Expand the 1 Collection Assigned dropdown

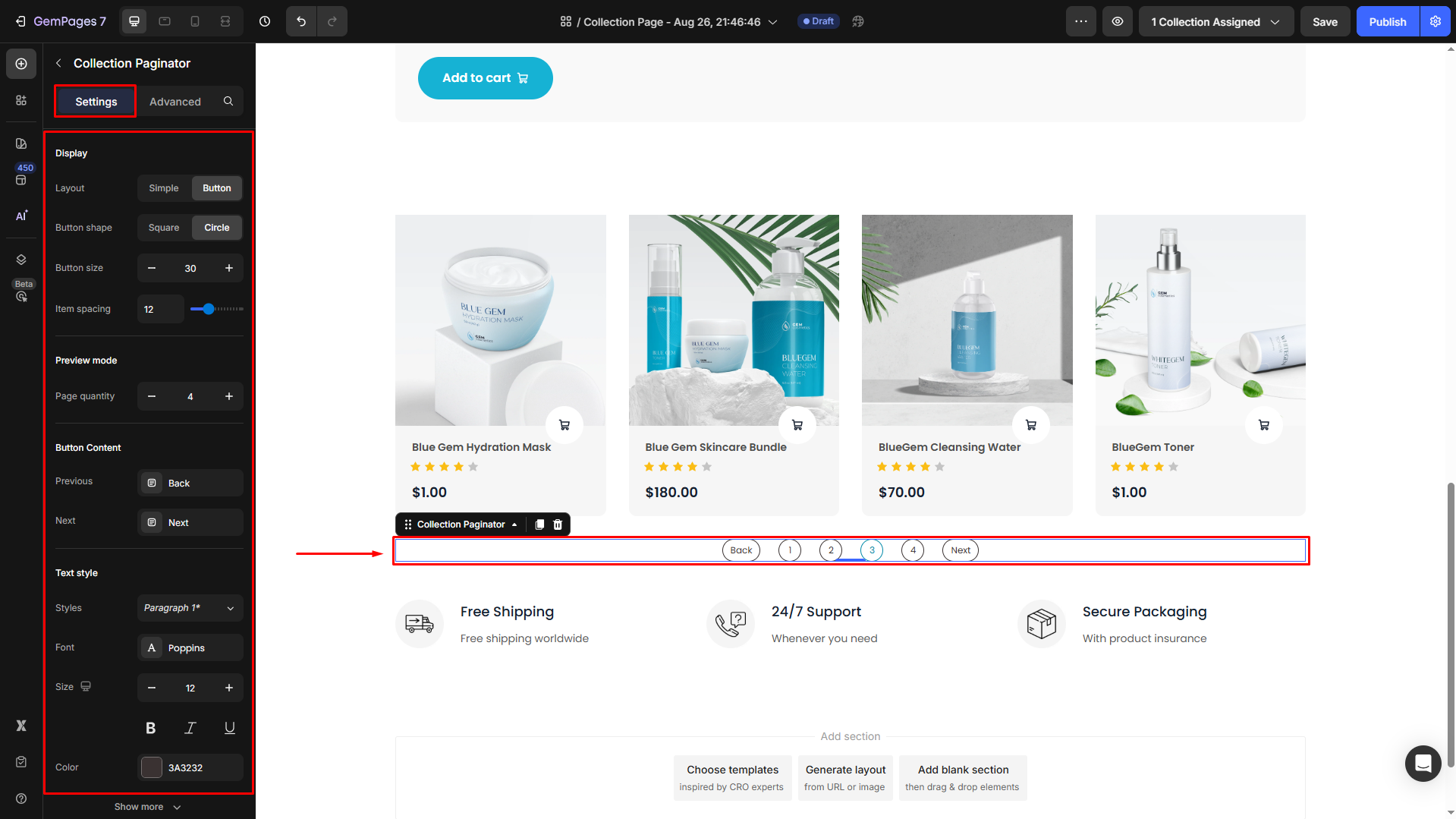pyautogui.click(x=1215, y=22)
